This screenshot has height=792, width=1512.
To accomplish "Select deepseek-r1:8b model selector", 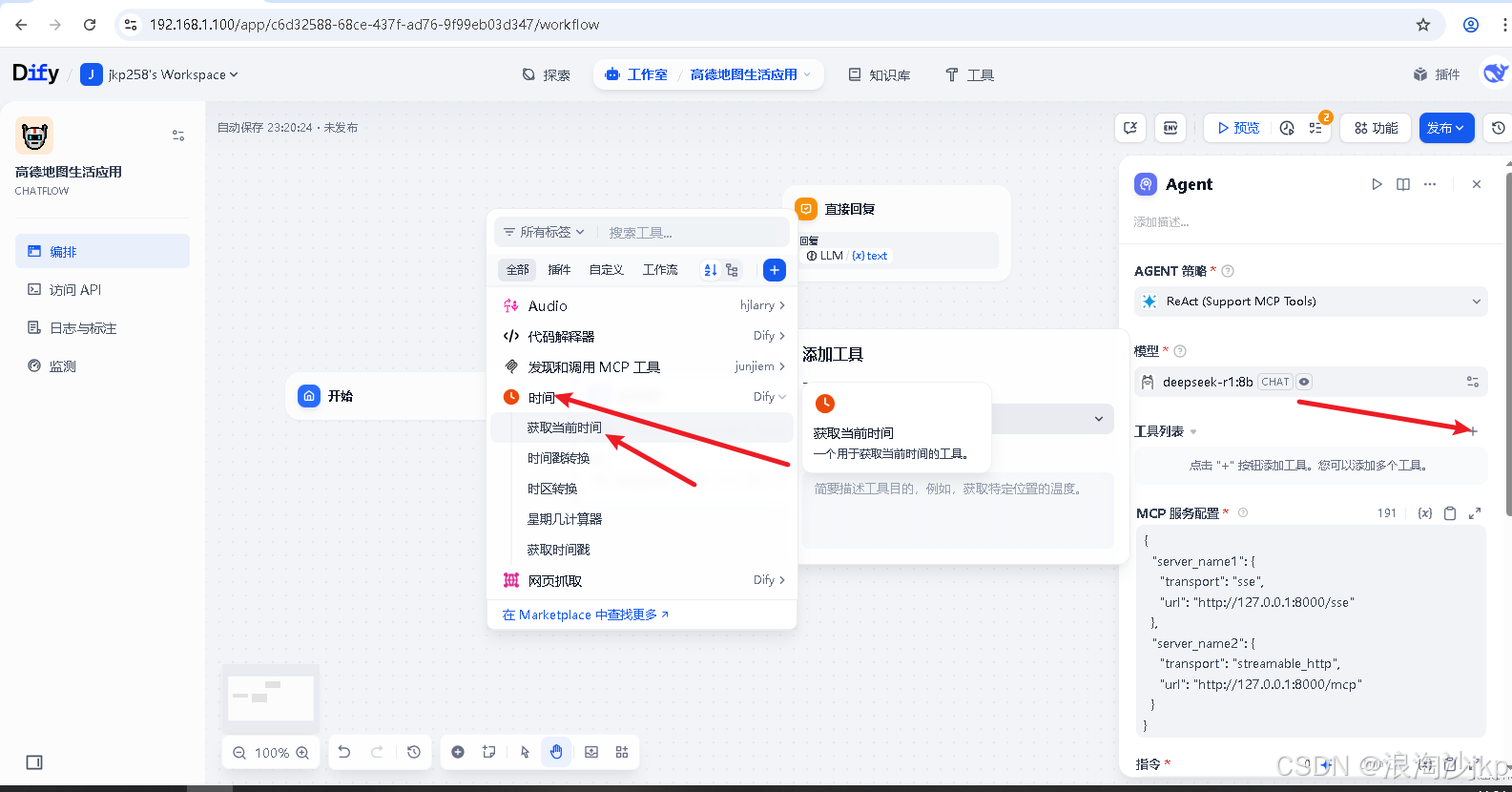I will tap(1311, 382).
